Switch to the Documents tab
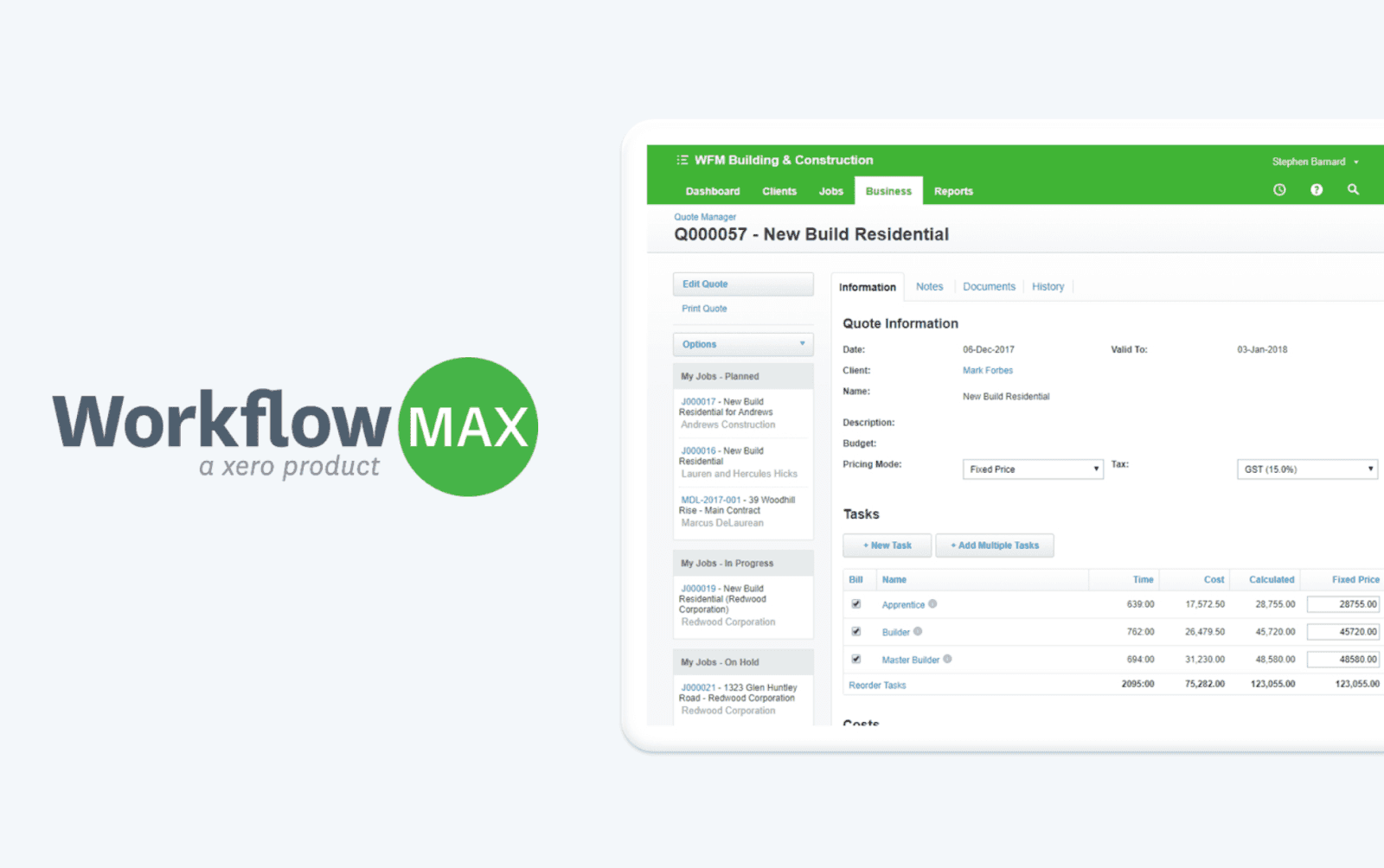This screenshot has width=1384, height=868. pyautogui.click(x=989, y=286)
